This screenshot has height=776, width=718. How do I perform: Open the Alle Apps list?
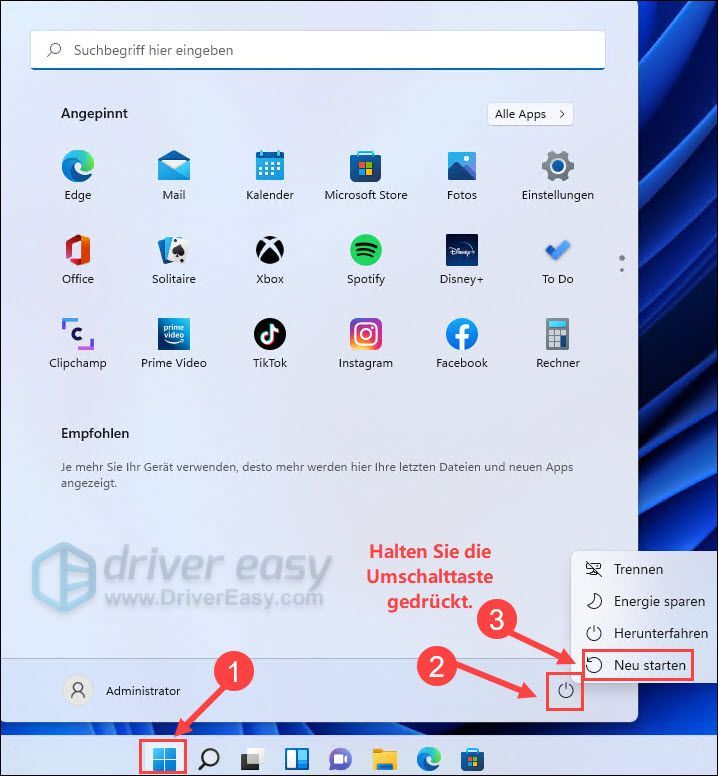530,114
